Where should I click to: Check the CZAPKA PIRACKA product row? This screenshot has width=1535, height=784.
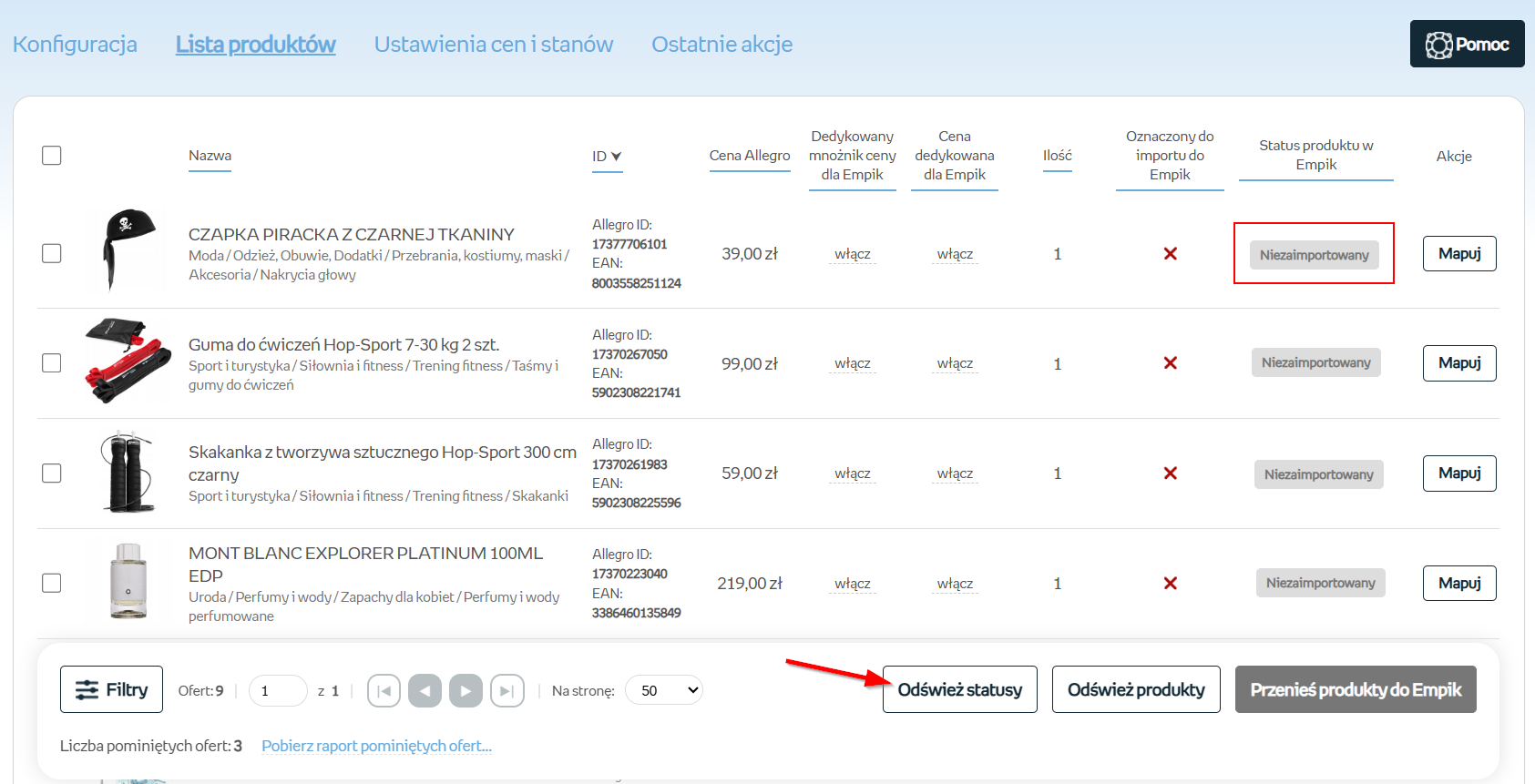[x=52, y=253]
